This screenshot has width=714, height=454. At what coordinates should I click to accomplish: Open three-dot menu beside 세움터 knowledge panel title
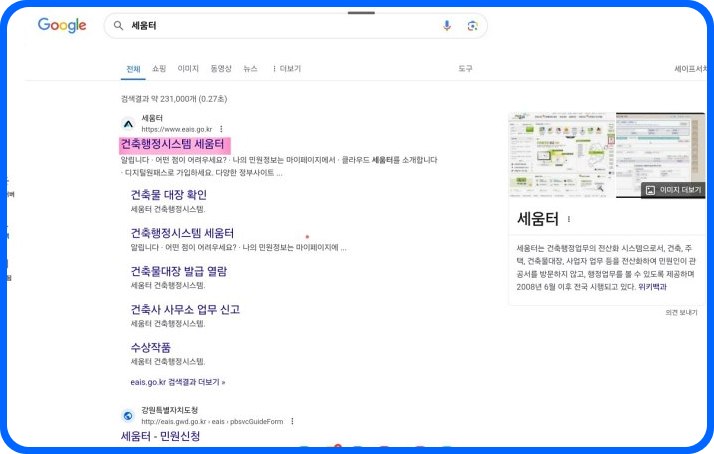[x=569, y=219]
